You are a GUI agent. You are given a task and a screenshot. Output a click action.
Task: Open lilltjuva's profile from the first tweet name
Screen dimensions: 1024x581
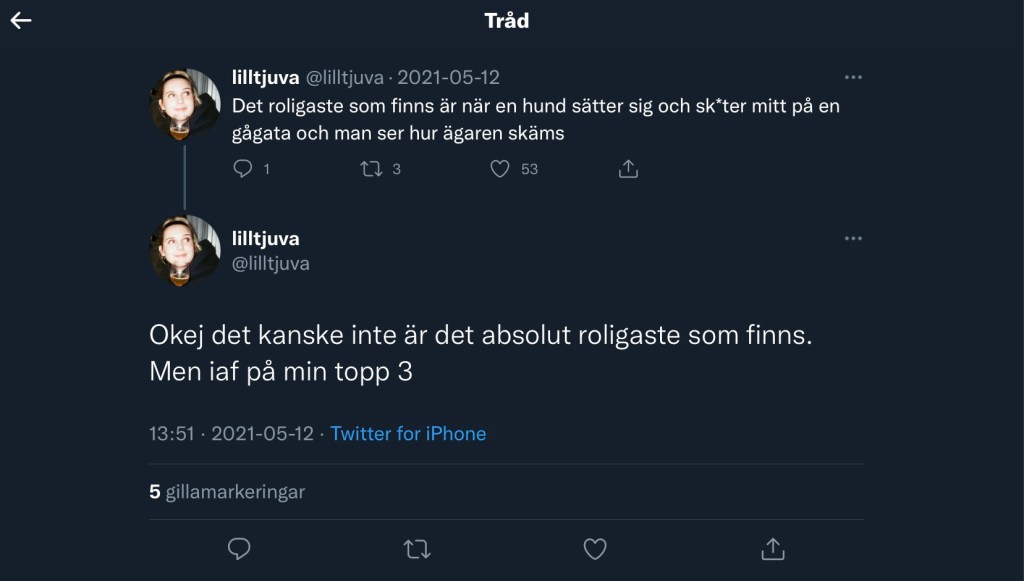(265, 78)
